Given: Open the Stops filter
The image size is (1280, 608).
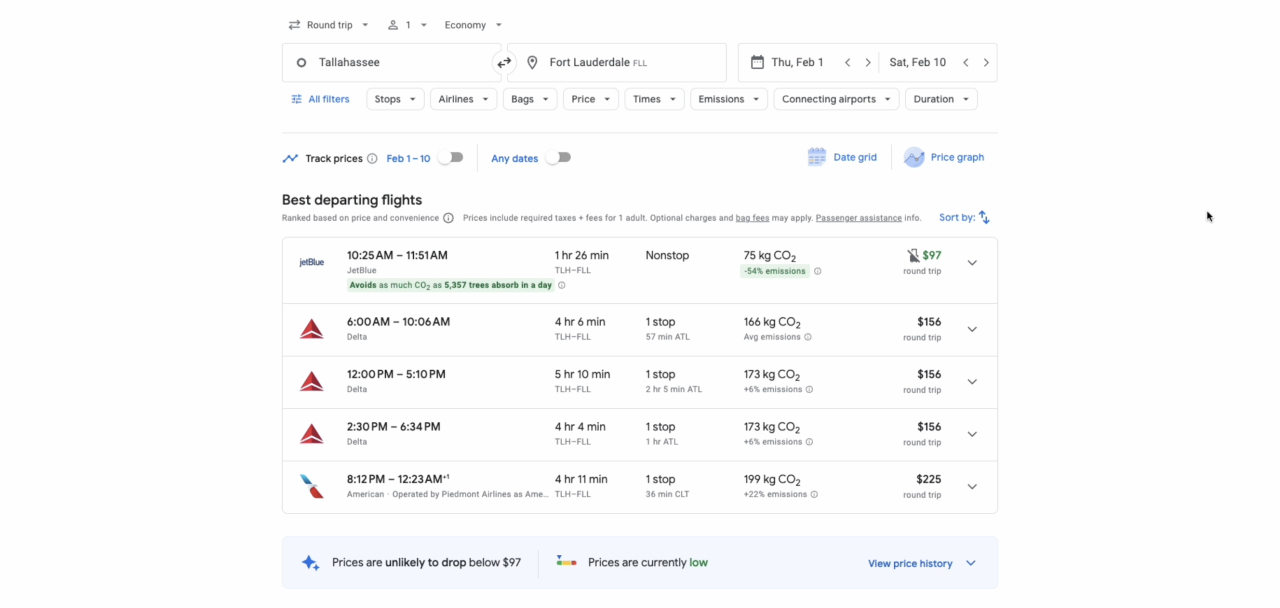Looking at the screenshot, I should (x=394, y=99).
